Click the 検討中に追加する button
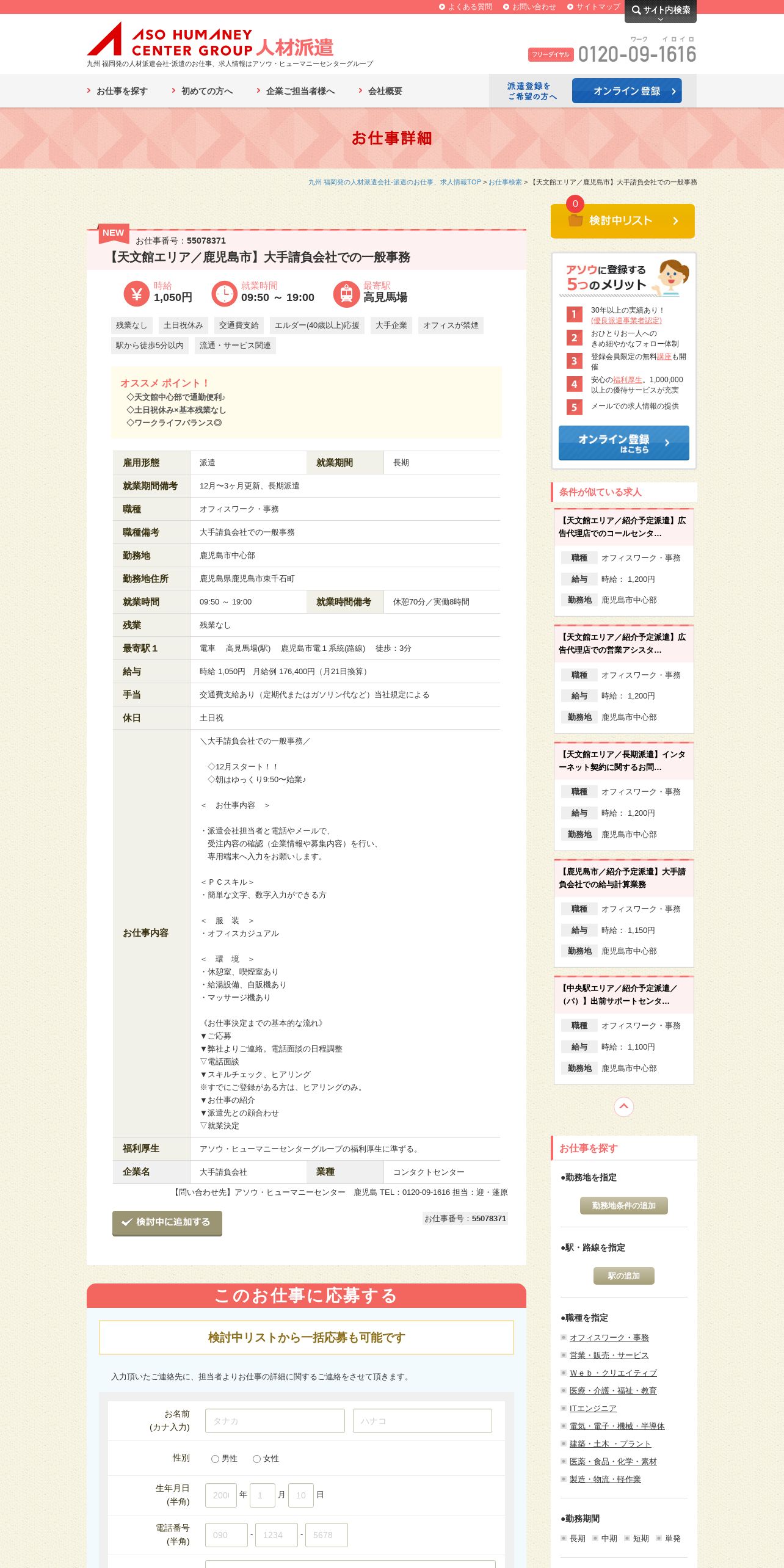 point(167,1222)
